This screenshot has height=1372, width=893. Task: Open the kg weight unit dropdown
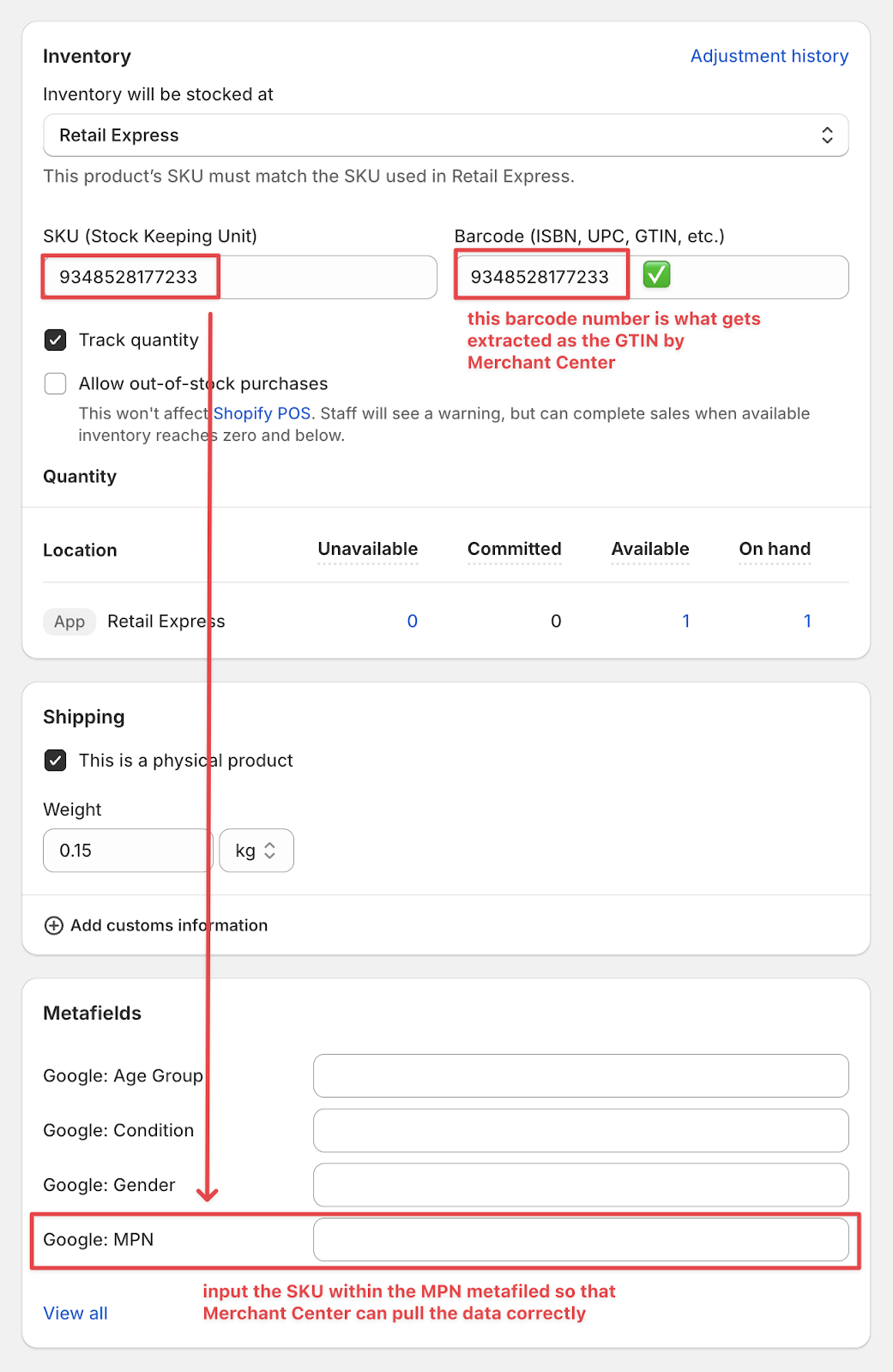point(256,851)
